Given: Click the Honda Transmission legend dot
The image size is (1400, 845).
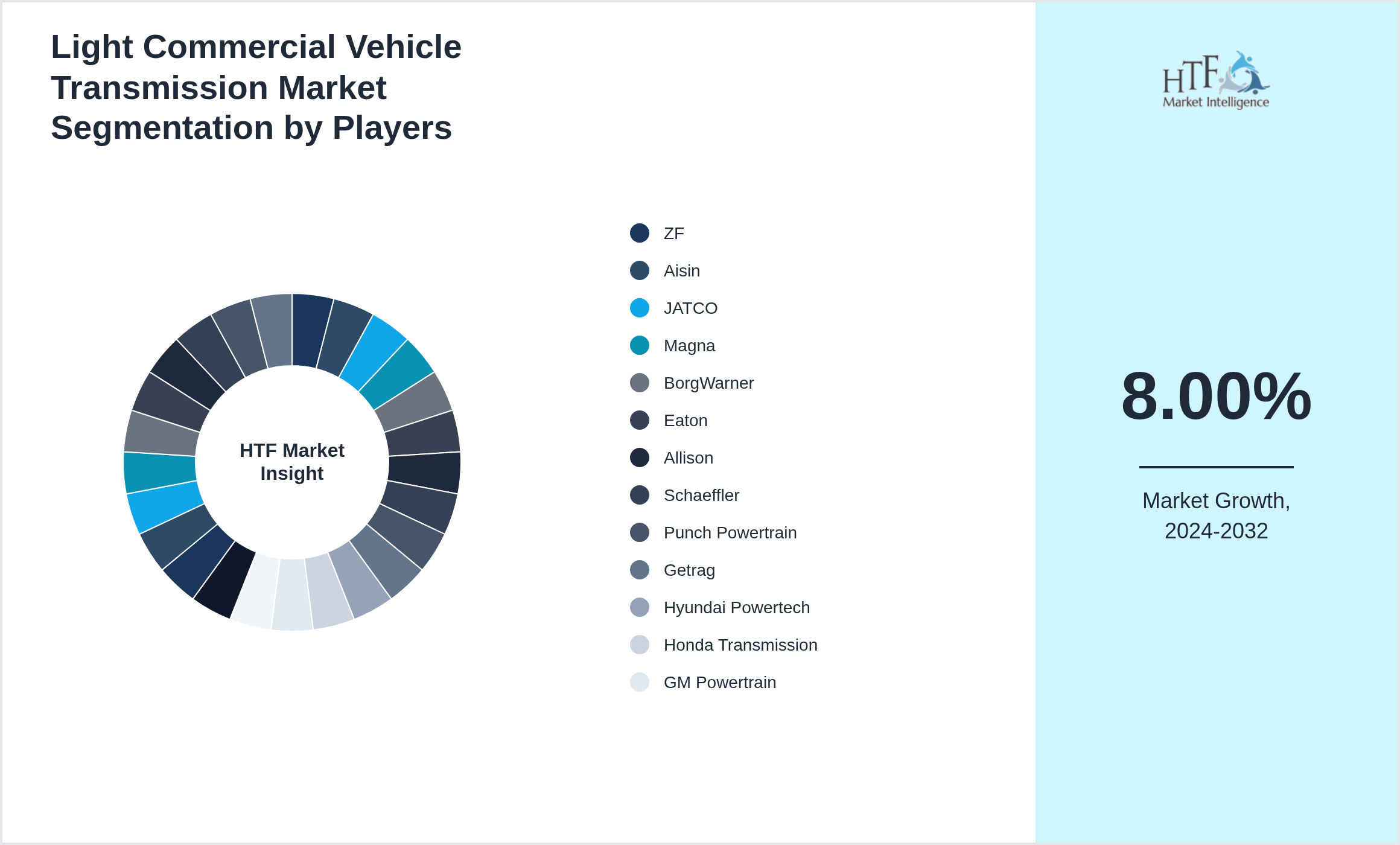Looking at the screenshot, I should coord(640,645).
